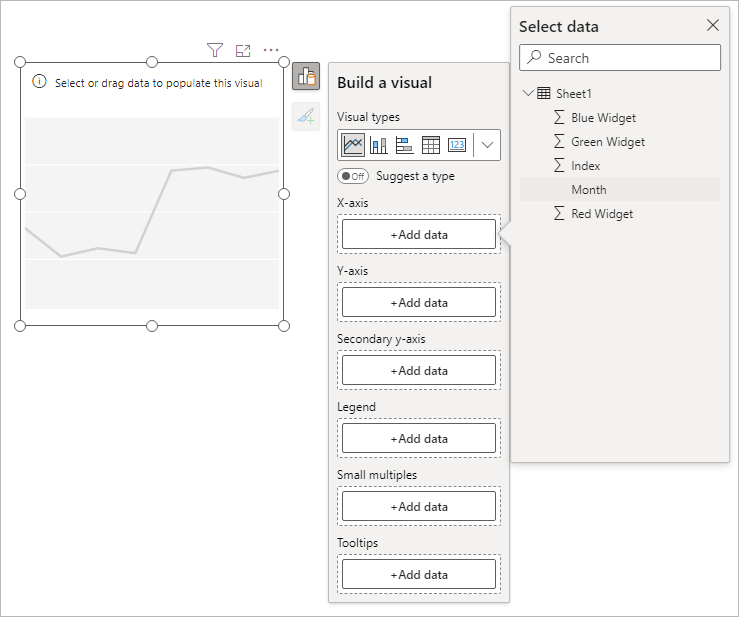Select the clustered column chart visual type

(x=378, y=145)
